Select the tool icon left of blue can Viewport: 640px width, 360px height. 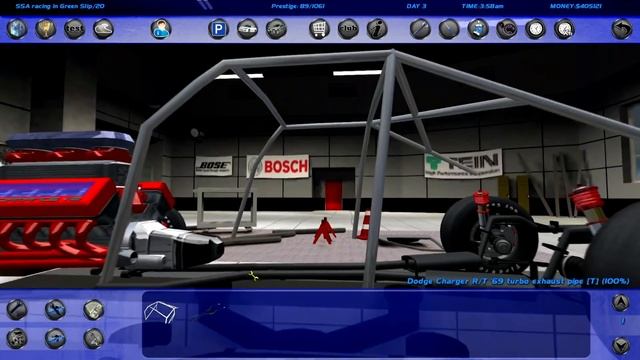tap(449, 29)
